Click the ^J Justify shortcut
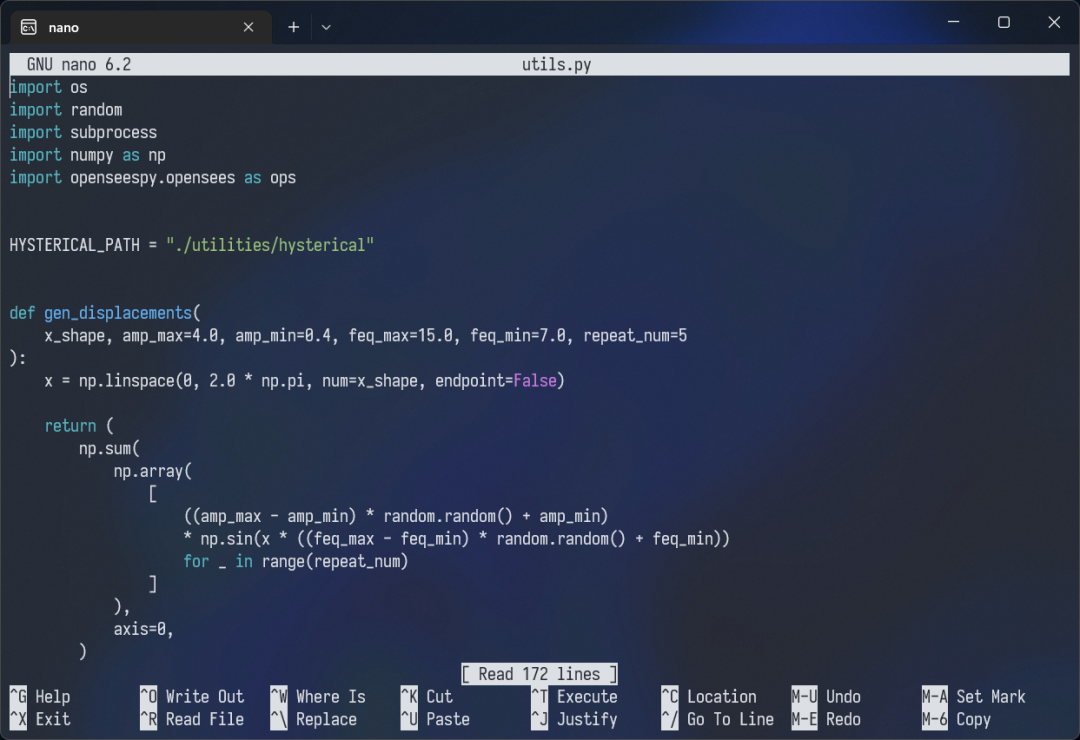 pyautogui.click(x=574, y=719)
